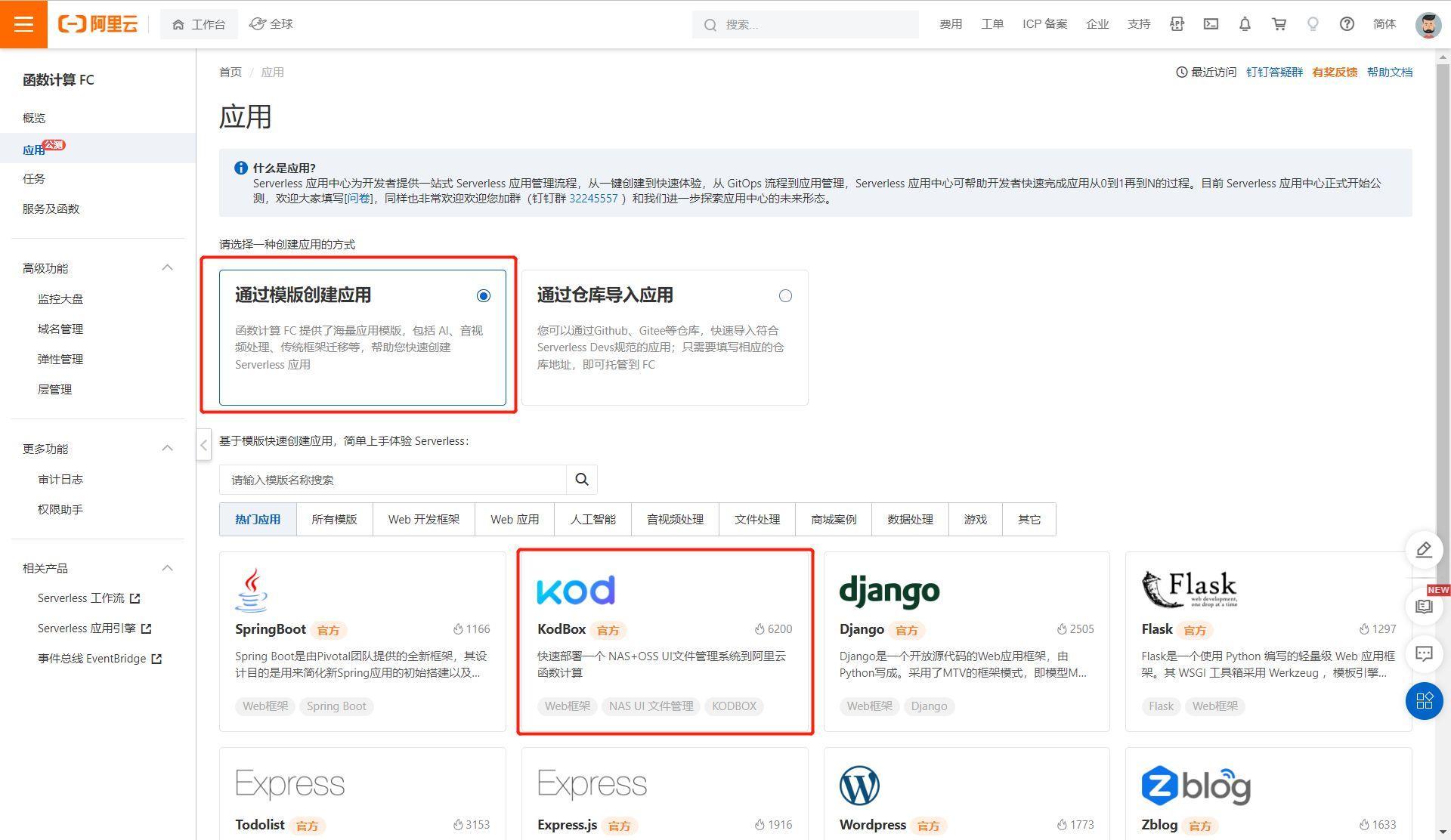Open the notifications bell
1451x840 pixels.
point(1245,24)
